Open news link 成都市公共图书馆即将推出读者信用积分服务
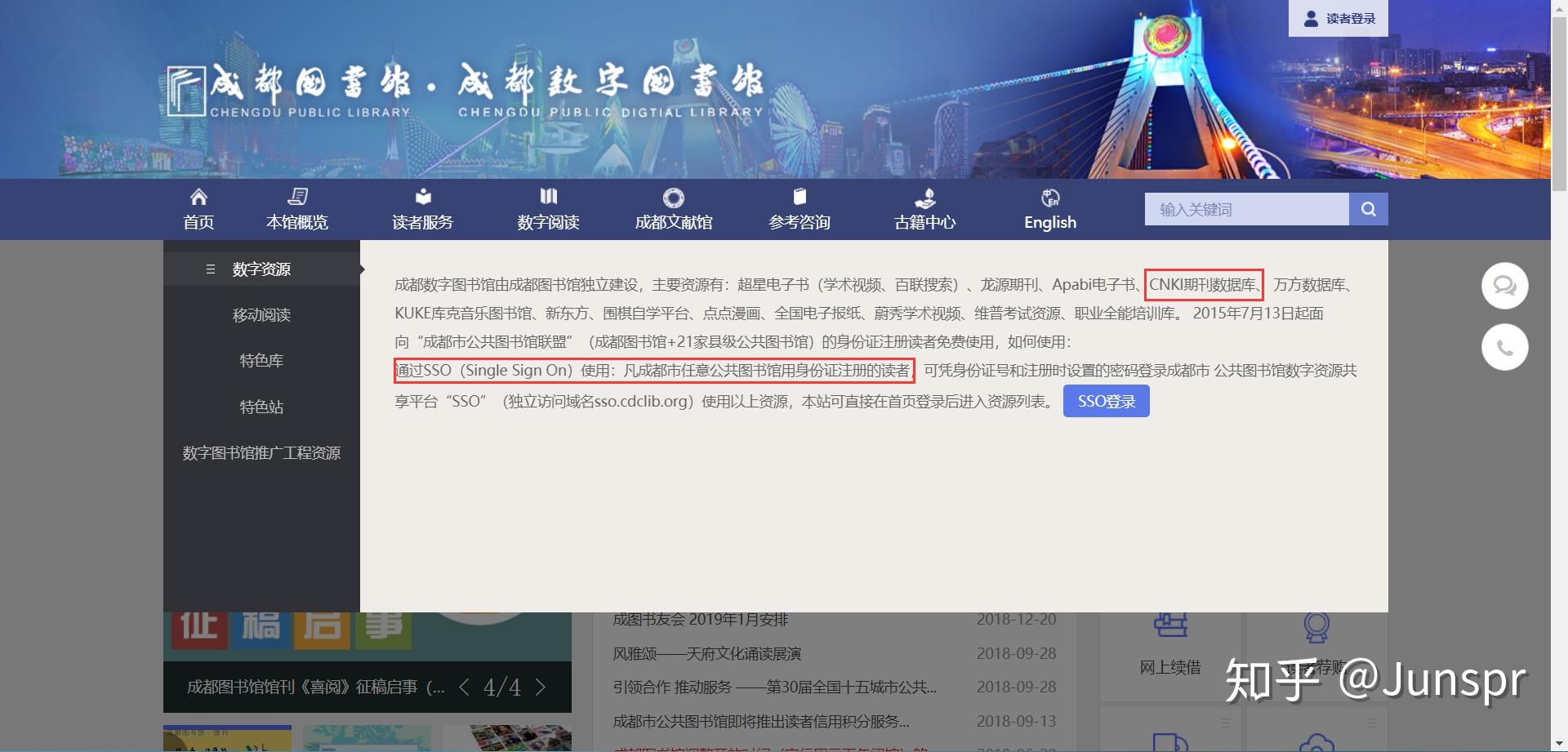The height and width of the screenshot is (752, 1568). 761,721
